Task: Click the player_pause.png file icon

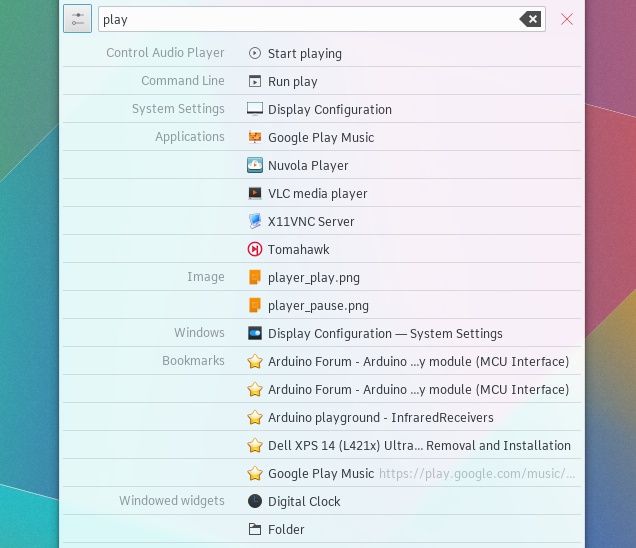Action: pos(255,305)
